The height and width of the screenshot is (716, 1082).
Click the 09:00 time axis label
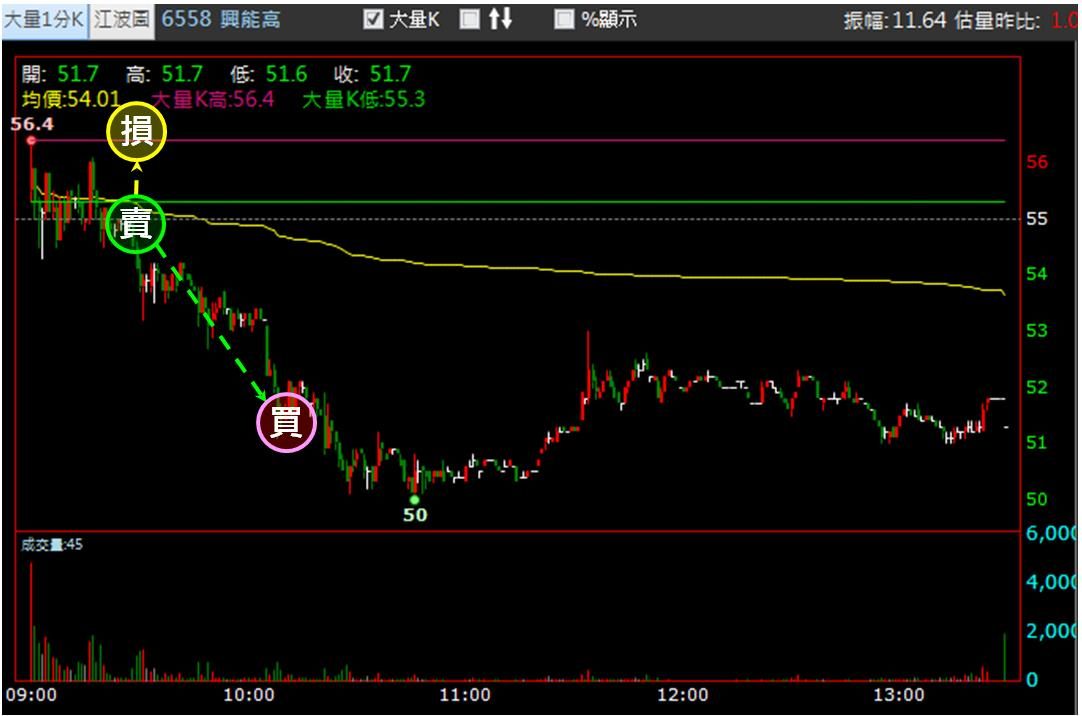point(31,695)
